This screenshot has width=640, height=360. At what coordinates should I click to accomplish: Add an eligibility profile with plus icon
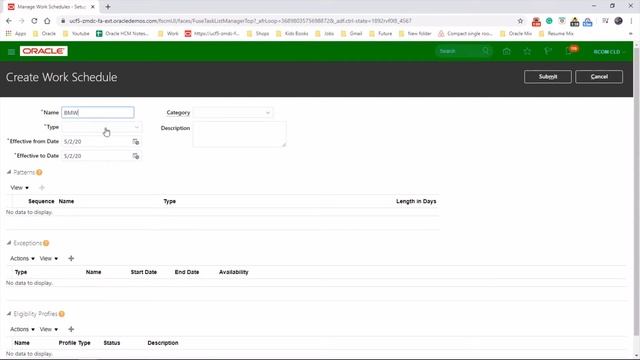pos(71,329)
